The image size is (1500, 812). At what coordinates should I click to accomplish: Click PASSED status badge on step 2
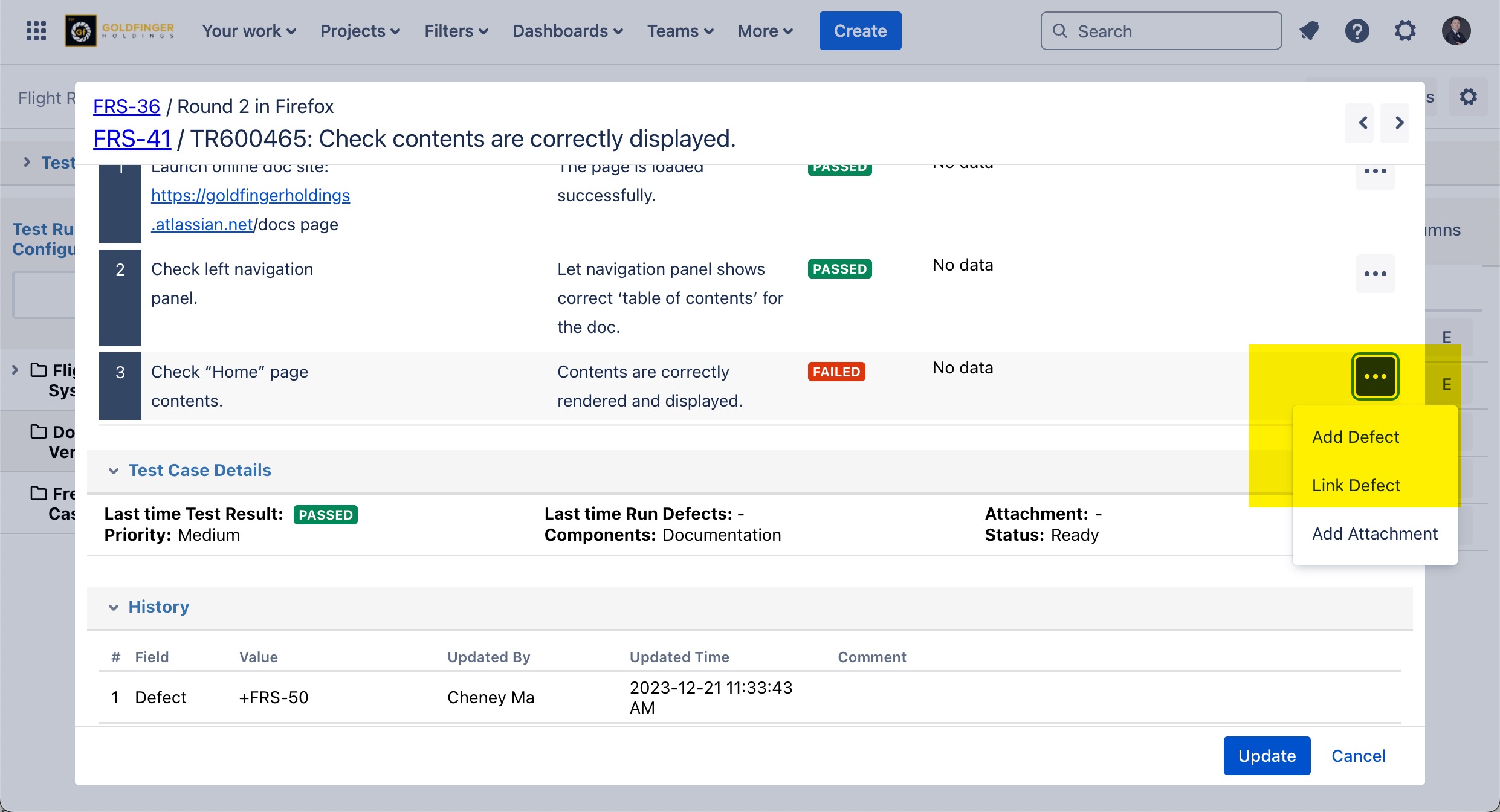839,269
